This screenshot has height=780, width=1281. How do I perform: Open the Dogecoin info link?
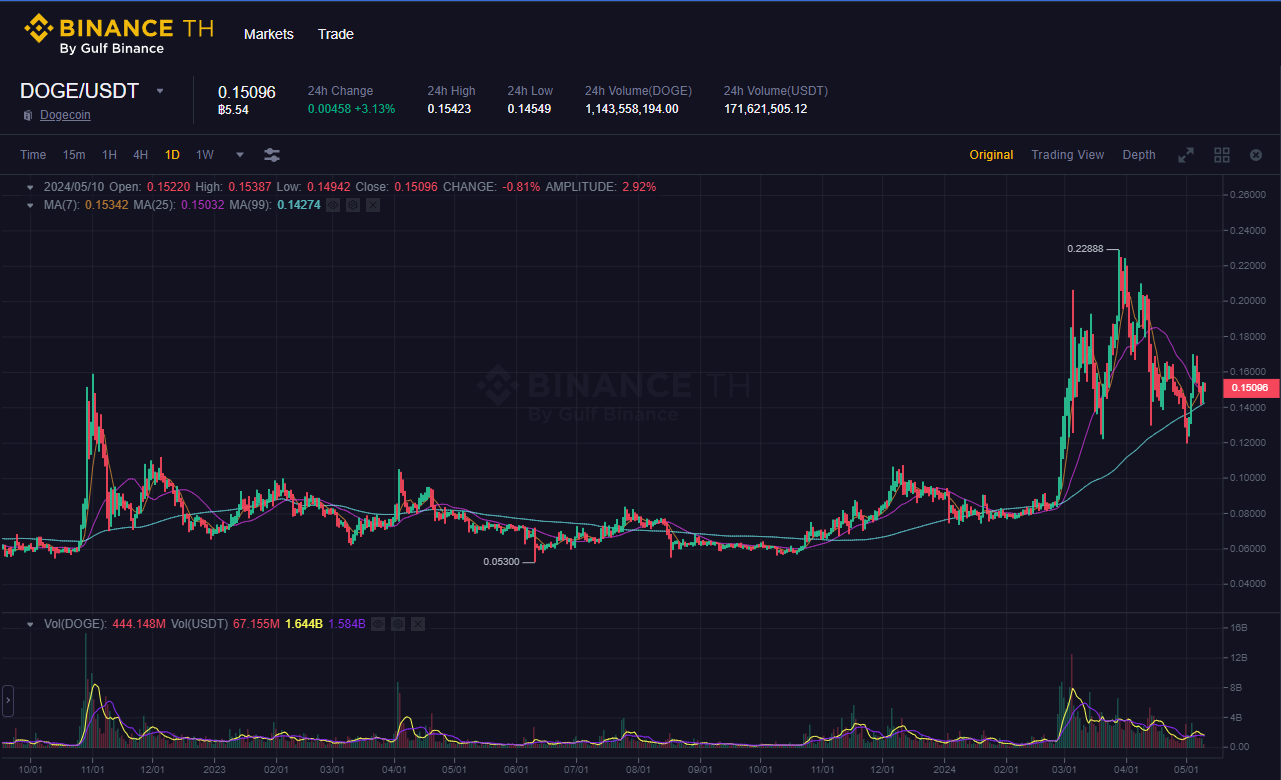65,115
